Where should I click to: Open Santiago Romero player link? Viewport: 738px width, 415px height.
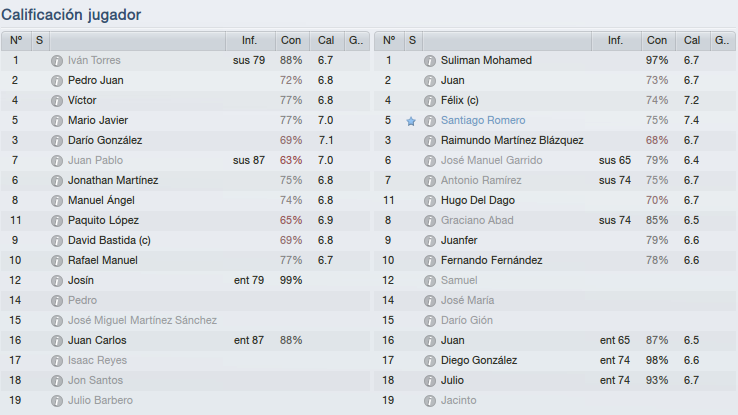[x=483, y=120]
